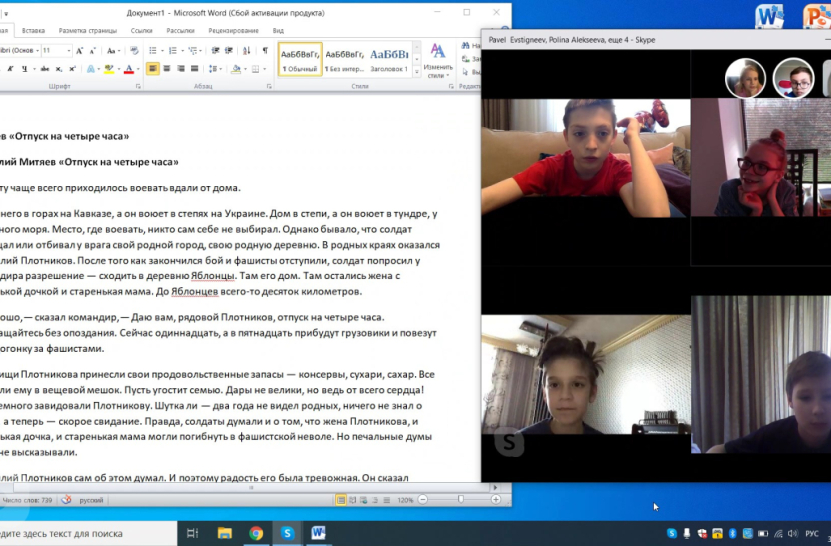Viewport: 831px width, 546px height.
Task: Align text left
Action: pos(153,69)
